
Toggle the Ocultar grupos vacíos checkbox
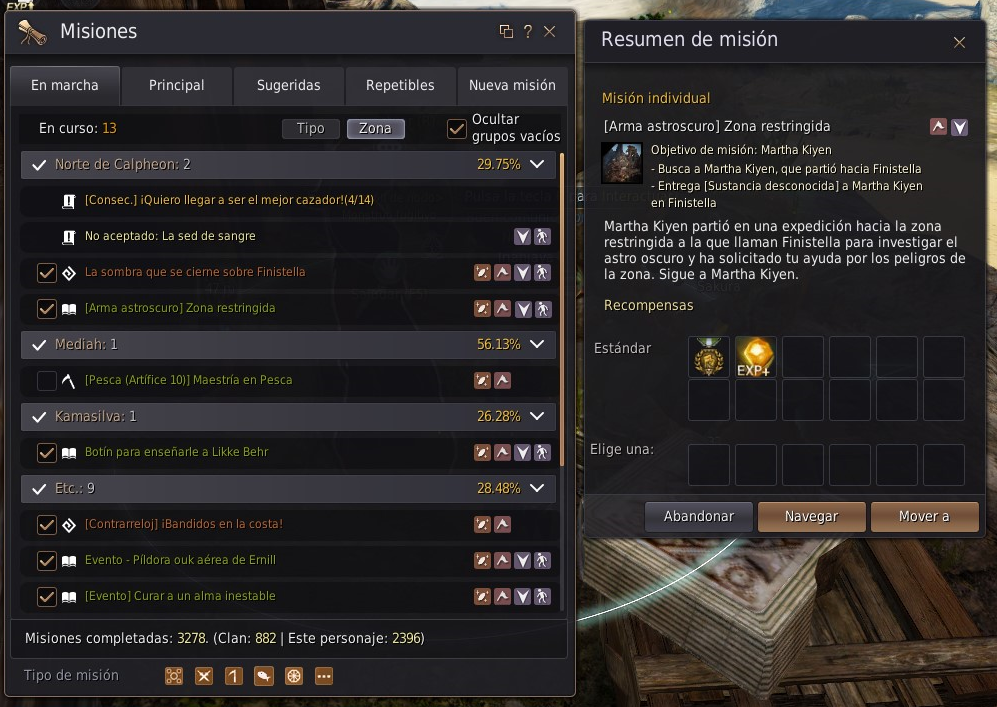(457, 128)
